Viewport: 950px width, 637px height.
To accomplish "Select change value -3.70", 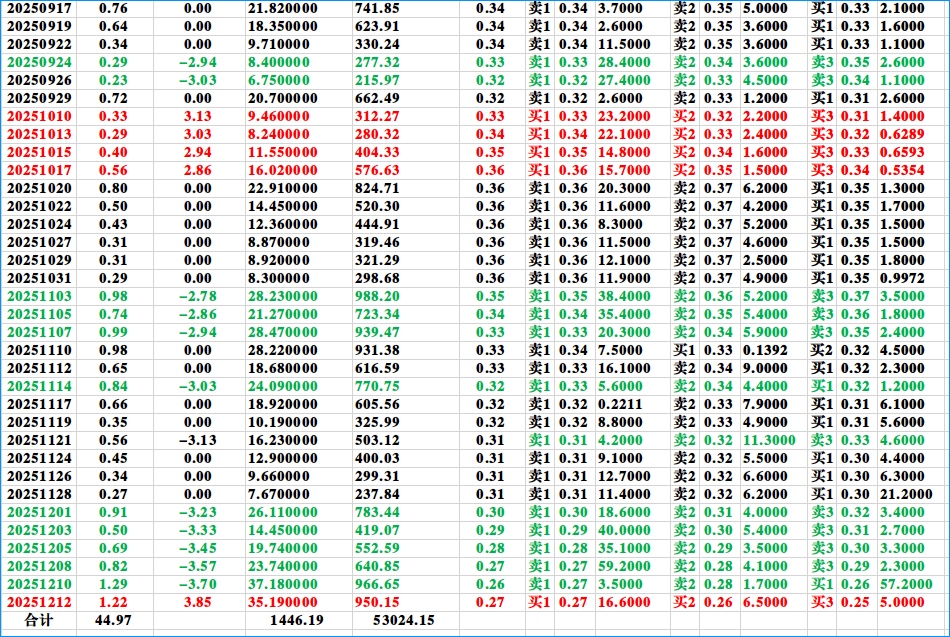I will pyautogui.click(x=198, y=585).
